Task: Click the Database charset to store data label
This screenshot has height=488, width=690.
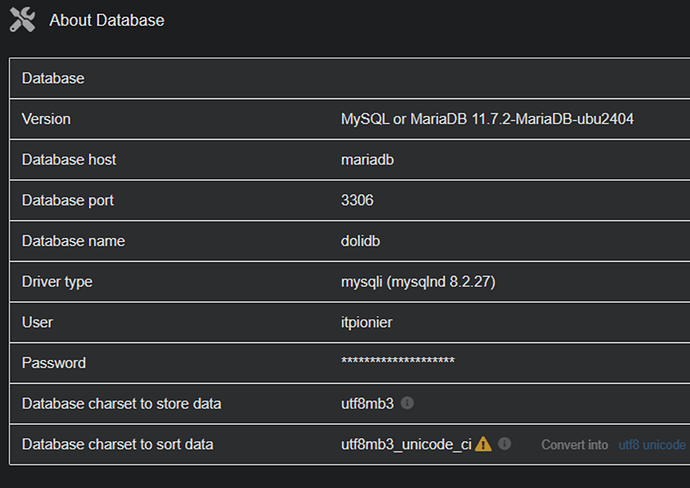Action: pos(121,404)
